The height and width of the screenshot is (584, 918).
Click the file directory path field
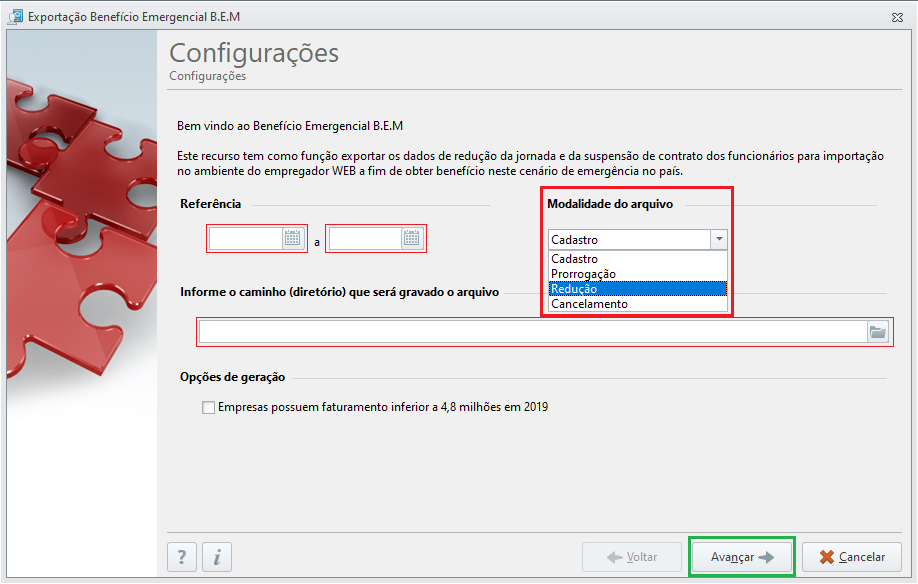coord(533,332)
